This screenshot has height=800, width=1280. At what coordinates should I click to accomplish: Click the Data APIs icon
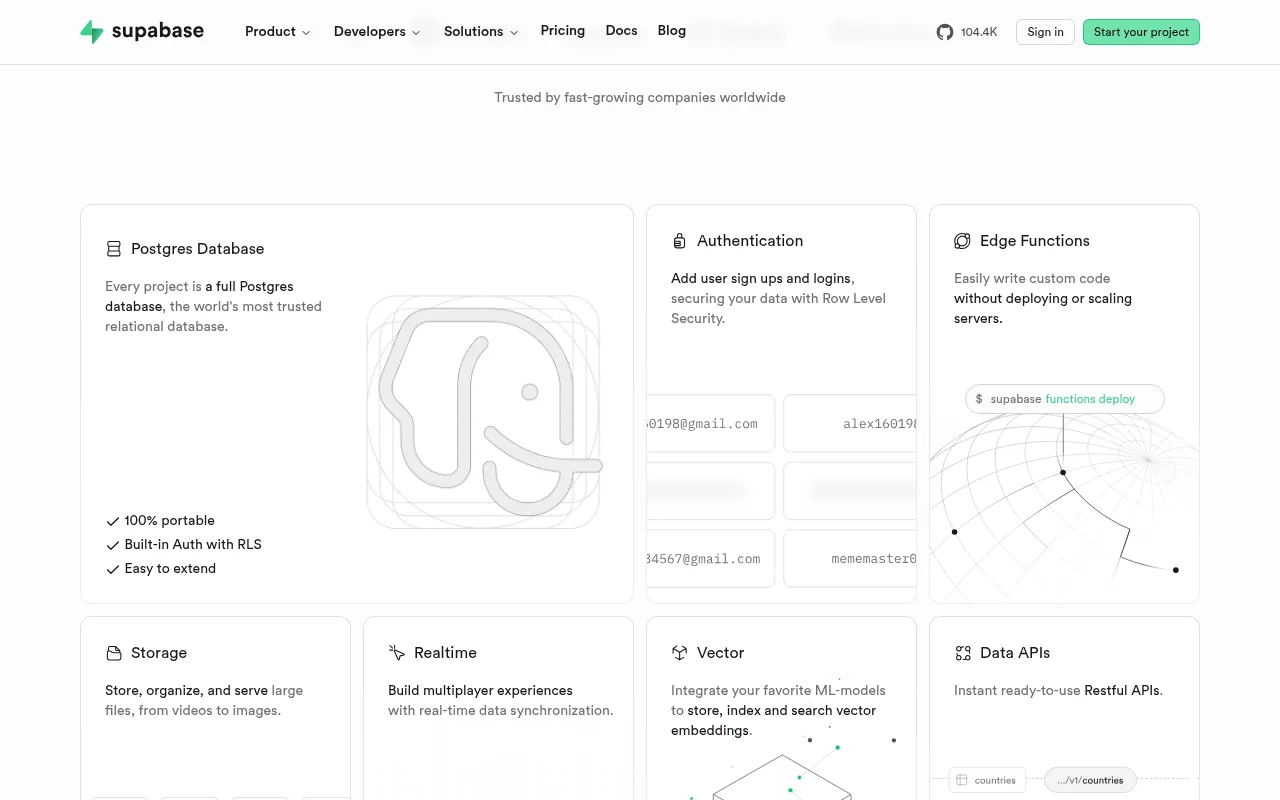(x=963, y=653)
